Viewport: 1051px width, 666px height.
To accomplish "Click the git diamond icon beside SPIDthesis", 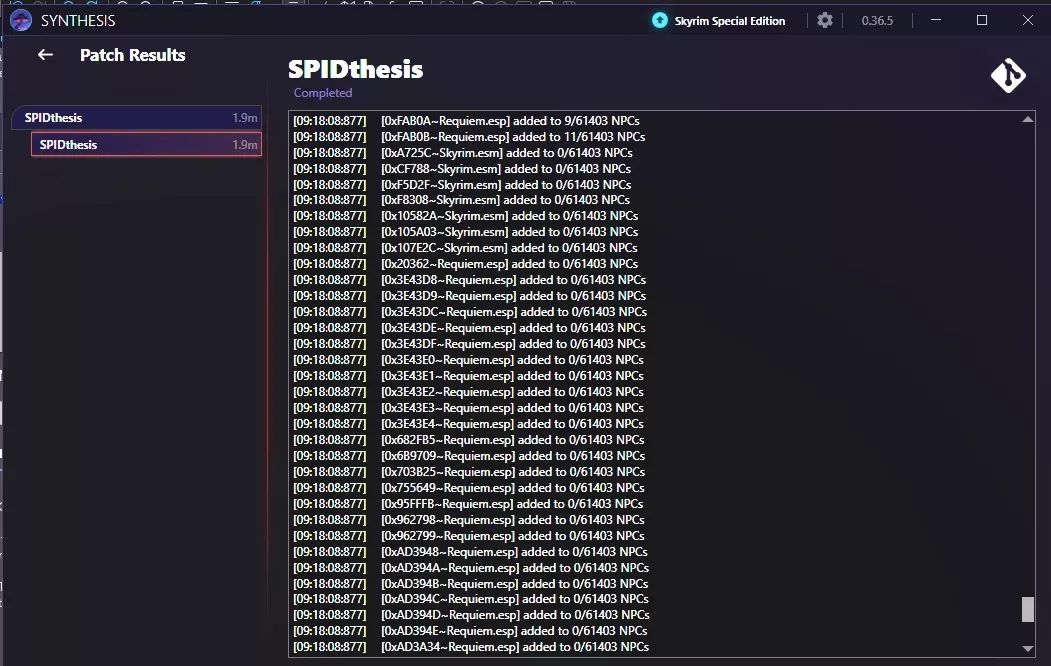I will point(1008,75).
